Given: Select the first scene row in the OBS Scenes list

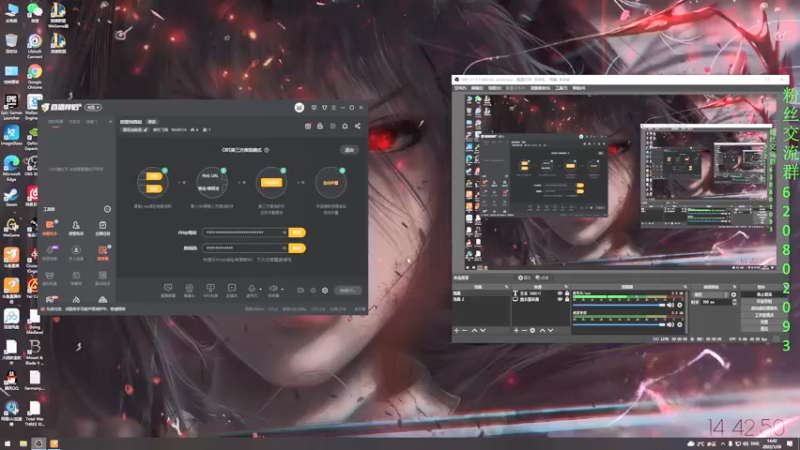Looking at the screenshot, I should click(481, 293).
